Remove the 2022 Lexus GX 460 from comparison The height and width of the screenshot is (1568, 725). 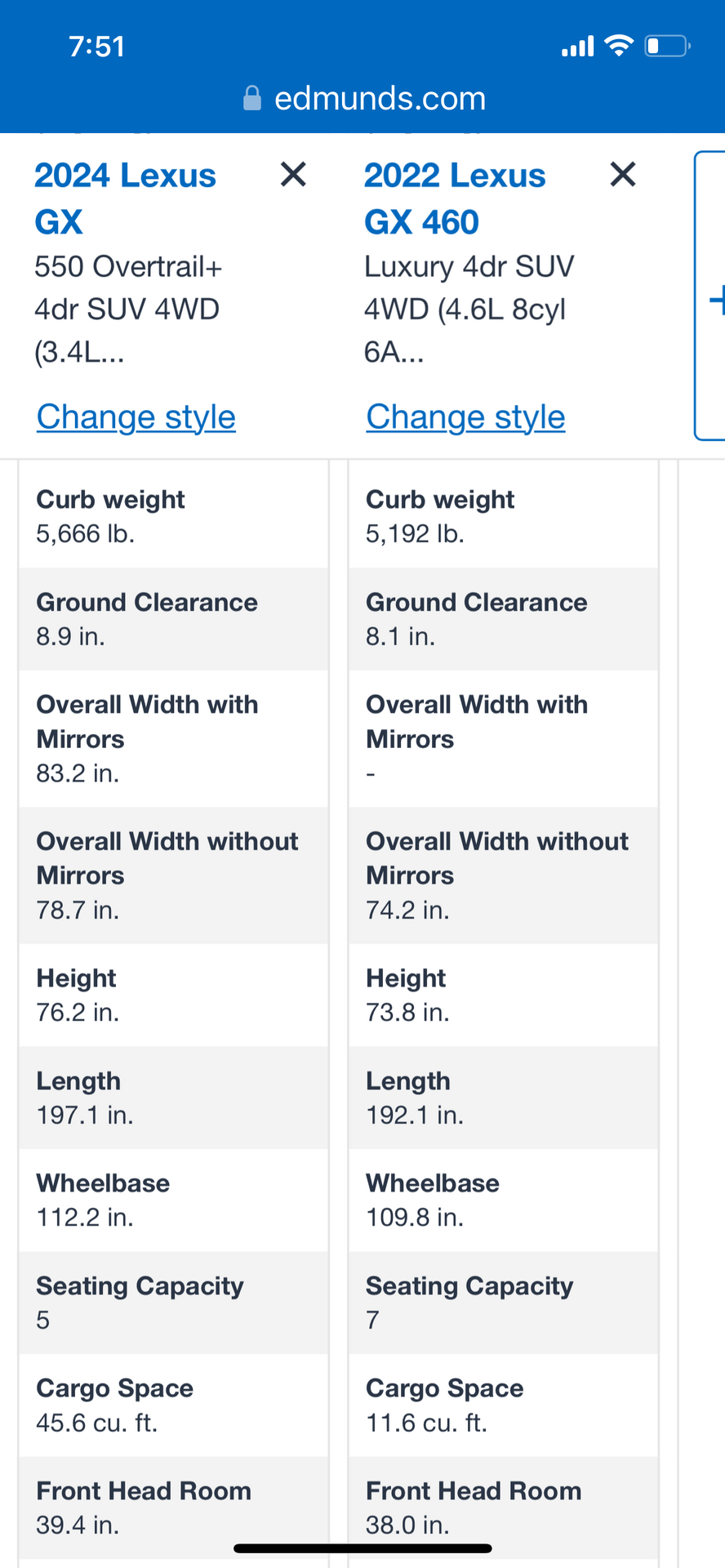[623, 174]
